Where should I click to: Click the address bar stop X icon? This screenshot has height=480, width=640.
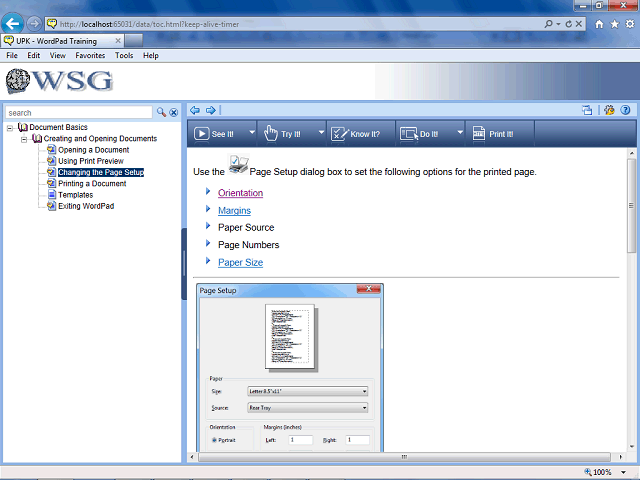578,24
